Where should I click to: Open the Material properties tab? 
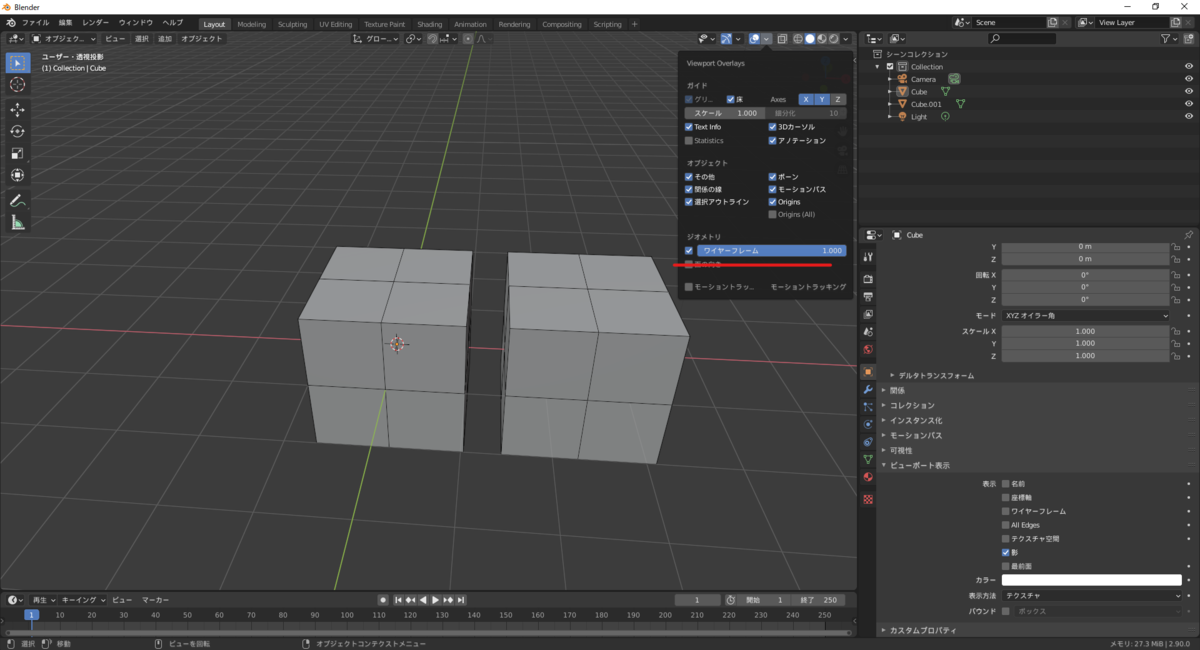pyautogui.click(x=868, y=477)
